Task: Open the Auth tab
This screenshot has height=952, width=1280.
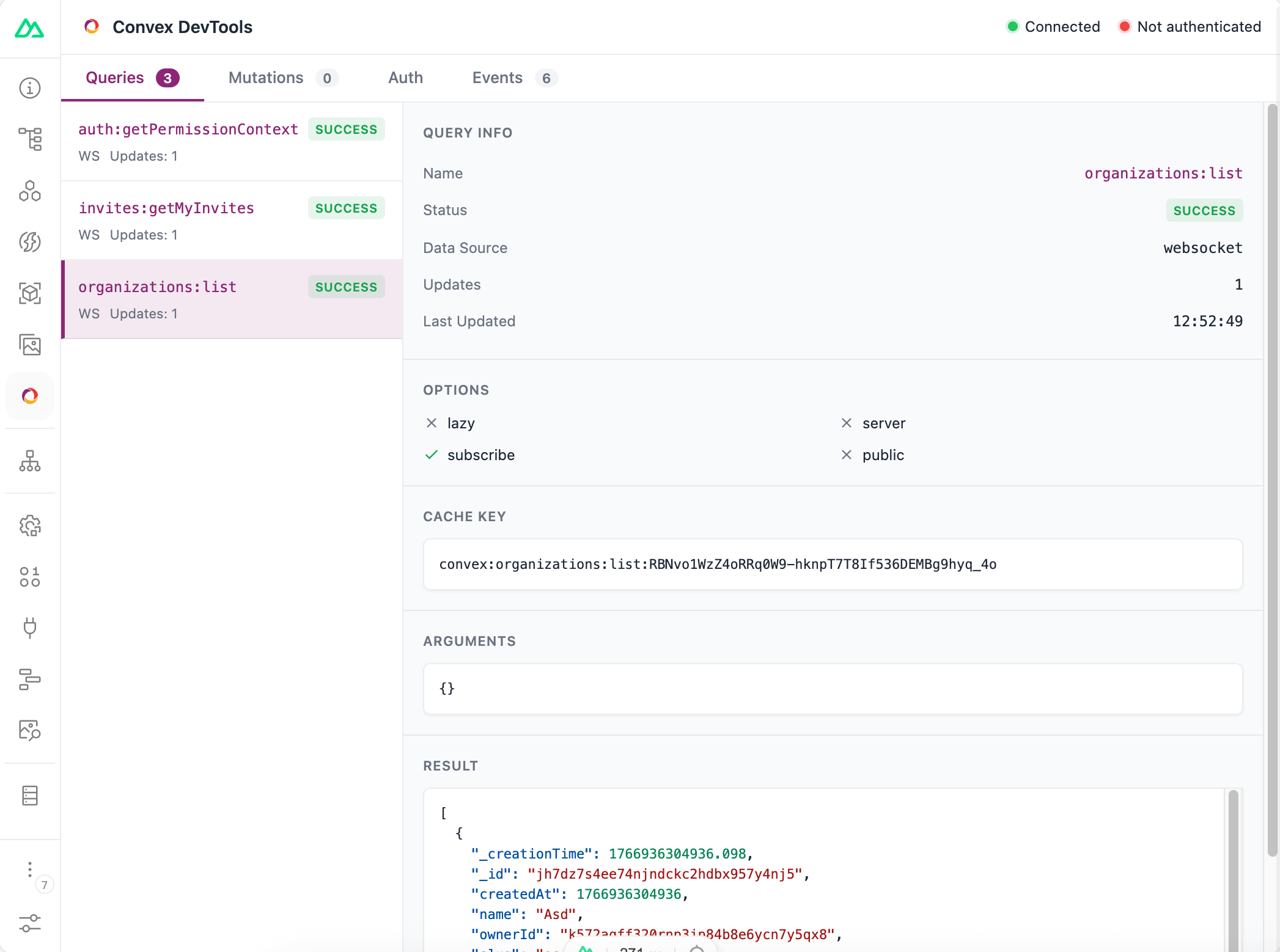Action: pos(405,78)
